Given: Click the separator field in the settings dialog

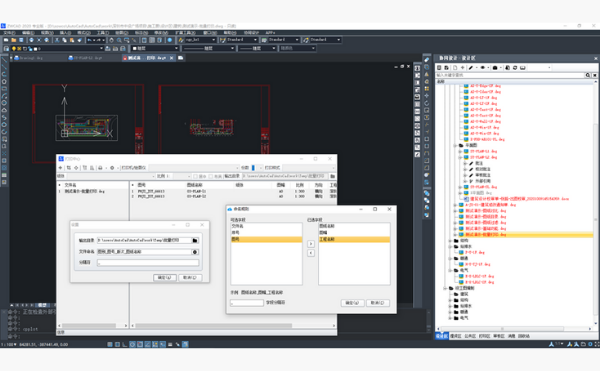Looking at the screenshot, I should (148, 263).
